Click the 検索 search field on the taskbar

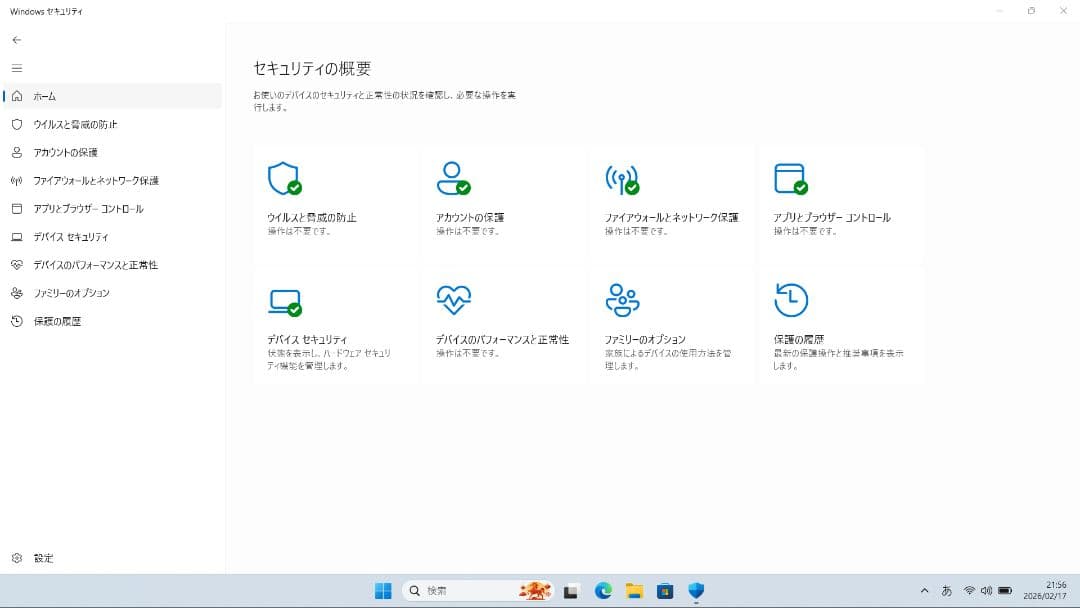(460, 590)
